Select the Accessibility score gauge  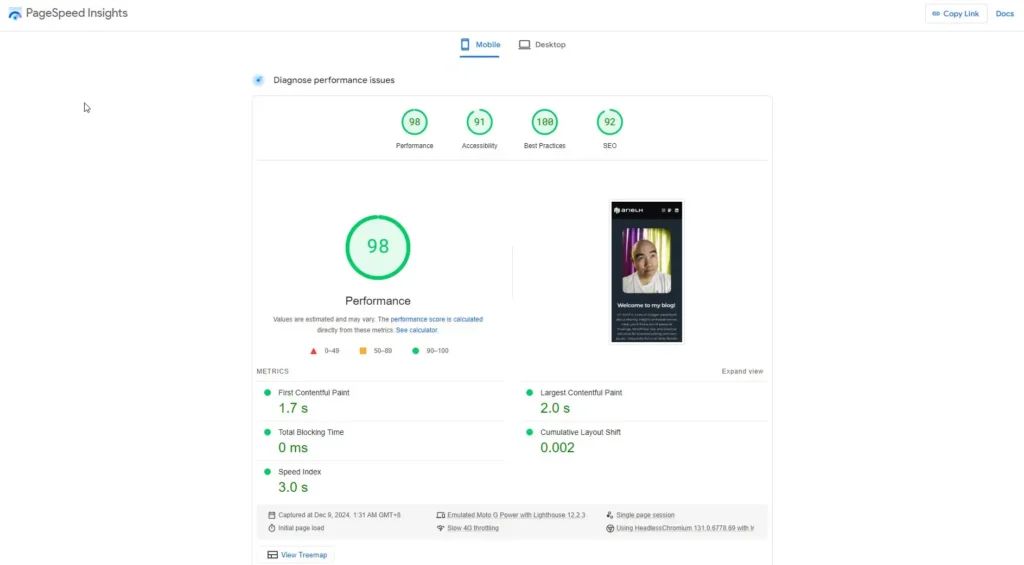click(479, 123)
